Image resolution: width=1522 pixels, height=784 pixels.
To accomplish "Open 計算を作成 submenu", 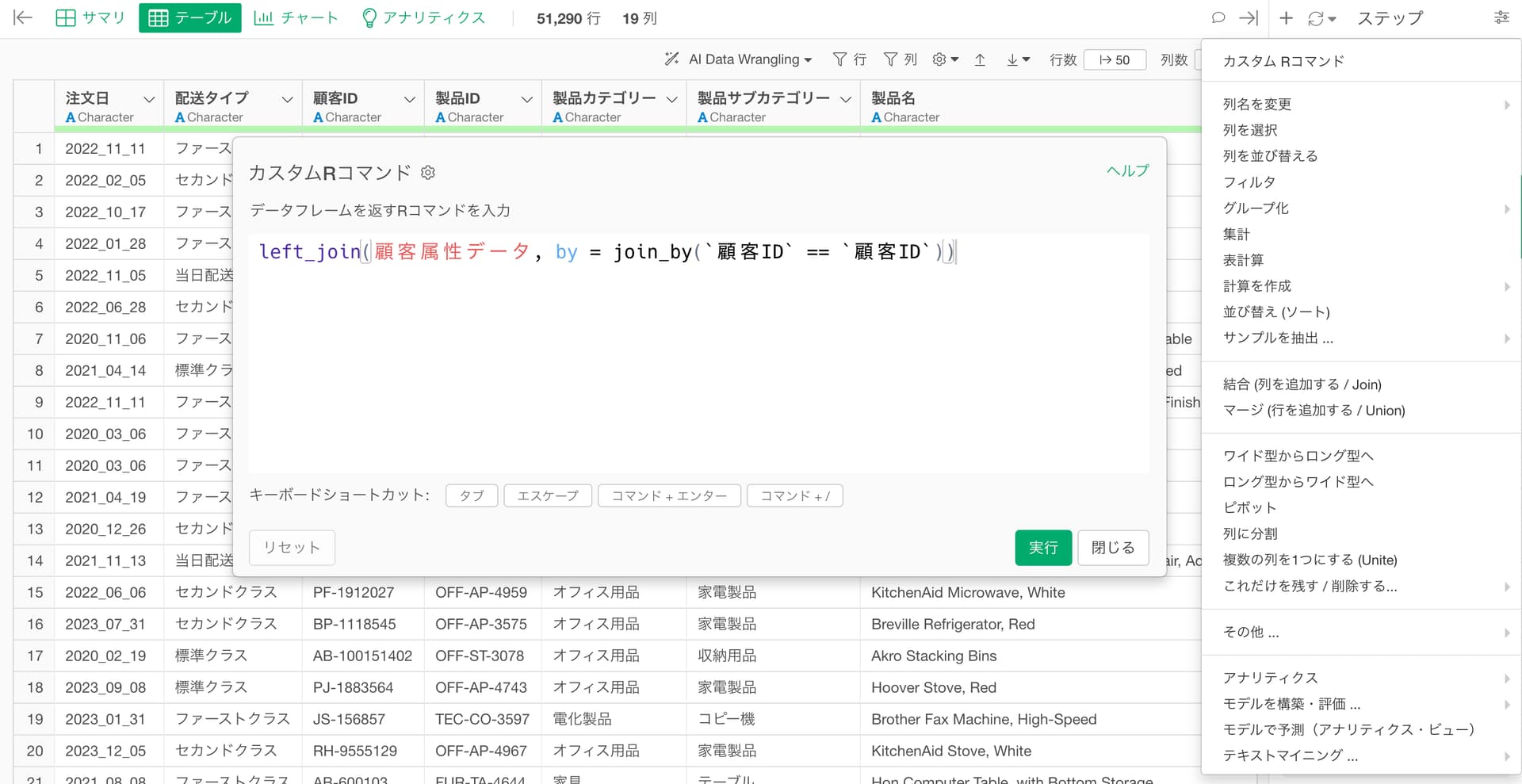I will point(1361,286).
